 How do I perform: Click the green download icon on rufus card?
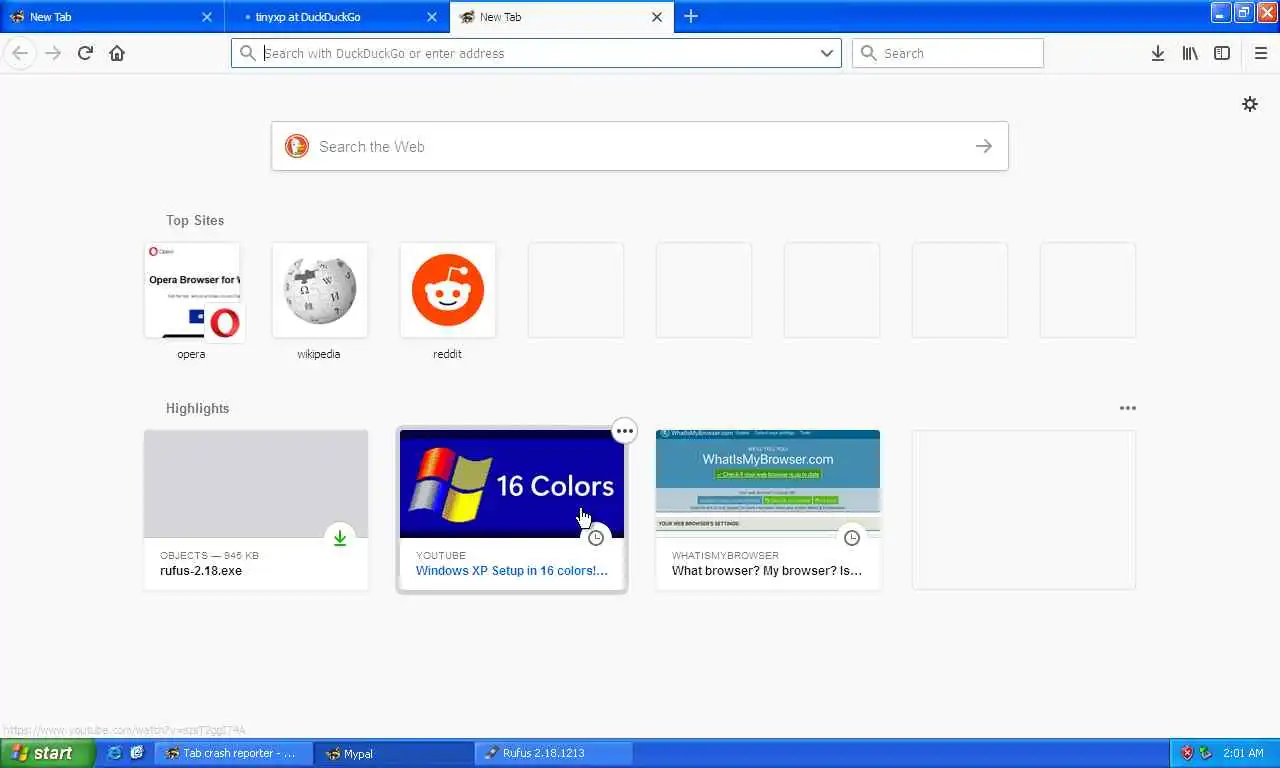(x=340, y=538)
